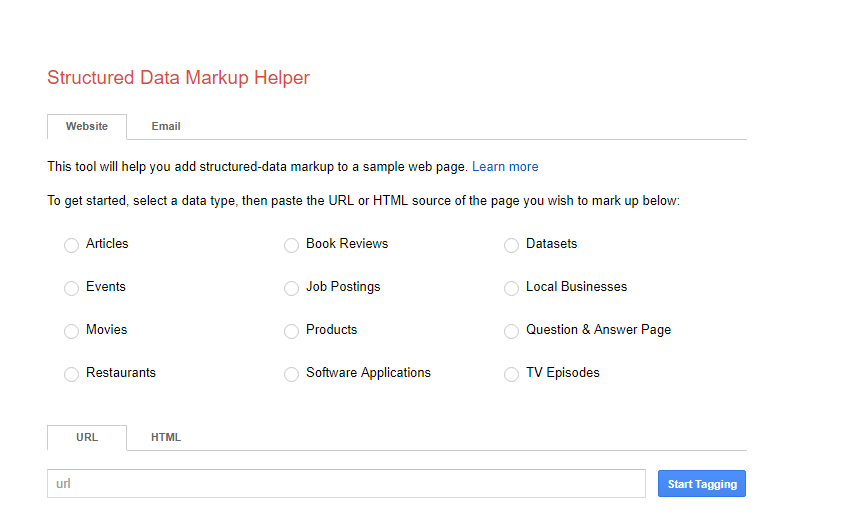This screenshot has height=516, width=846.
Task: Focus the url text field
Action: click(x=346, y=484)
